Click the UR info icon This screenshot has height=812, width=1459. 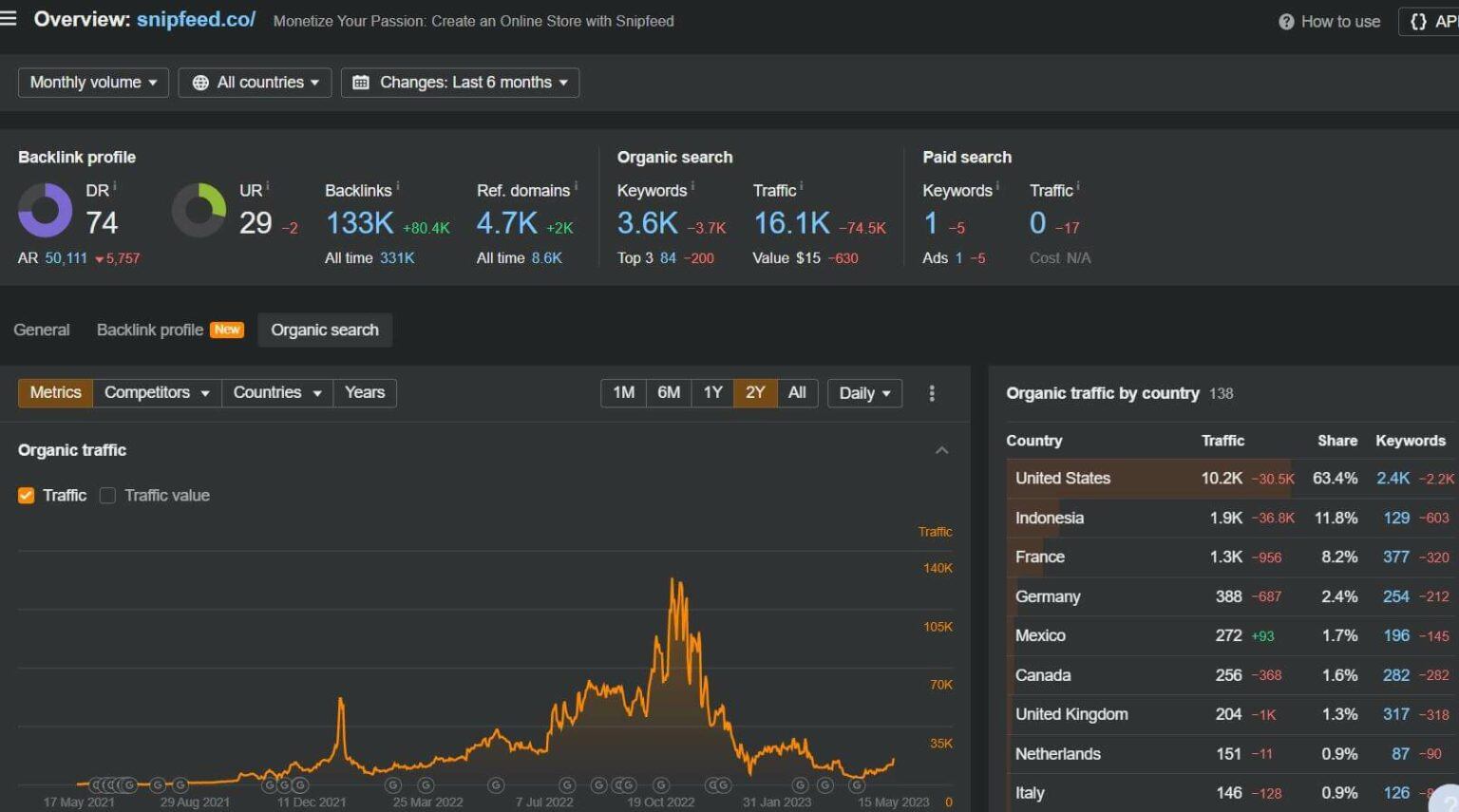tap(269, 184)
